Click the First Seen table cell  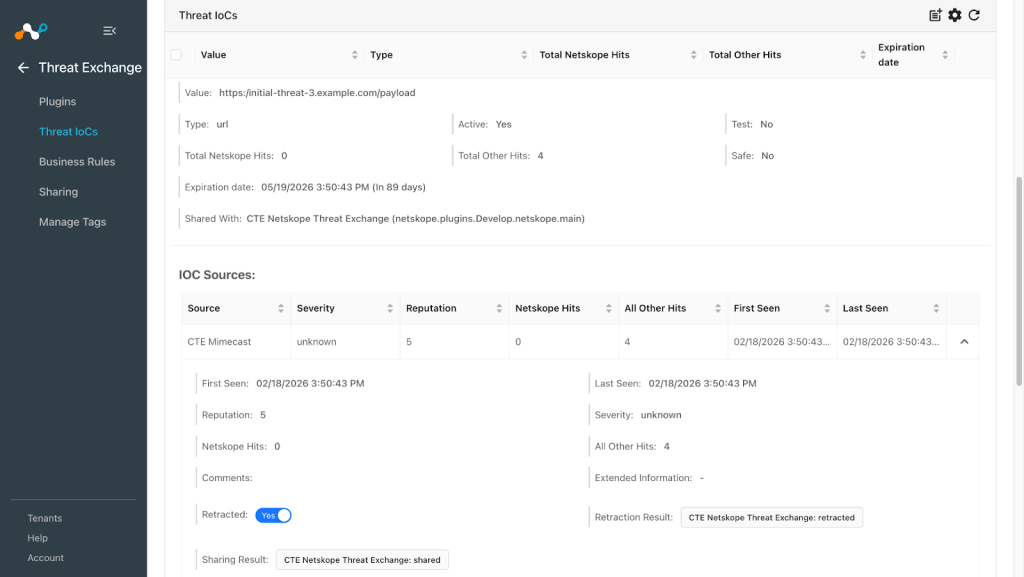pyautogui.click(x=781, y=341)
